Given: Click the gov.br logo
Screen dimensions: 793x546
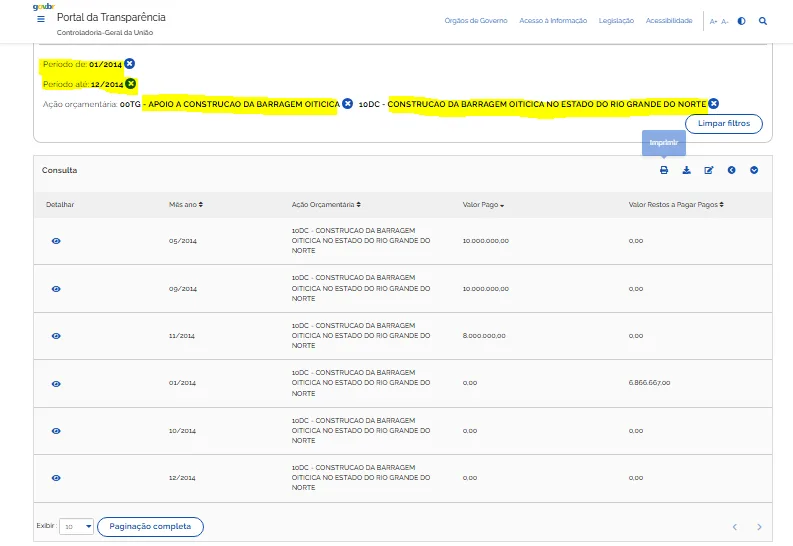Looking at the screenshot, I should pos(43,7).
